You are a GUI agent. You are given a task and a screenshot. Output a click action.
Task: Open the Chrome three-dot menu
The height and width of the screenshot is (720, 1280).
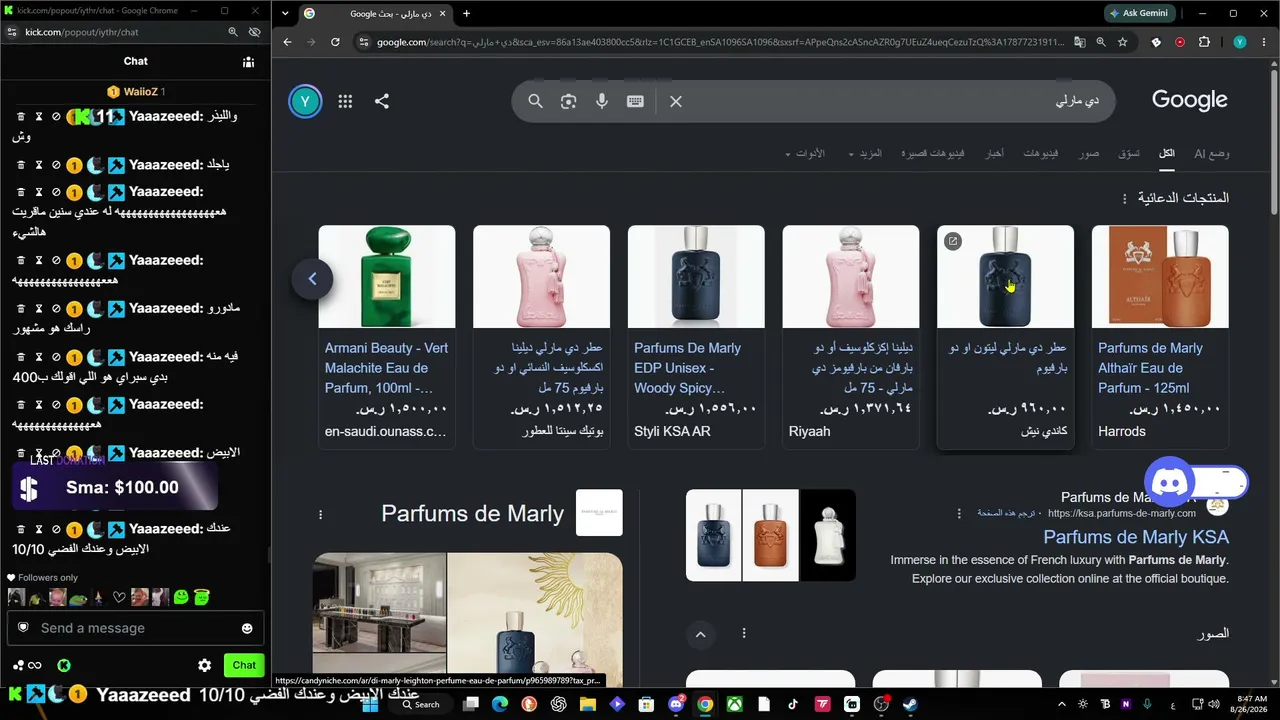coord(1263,42)
